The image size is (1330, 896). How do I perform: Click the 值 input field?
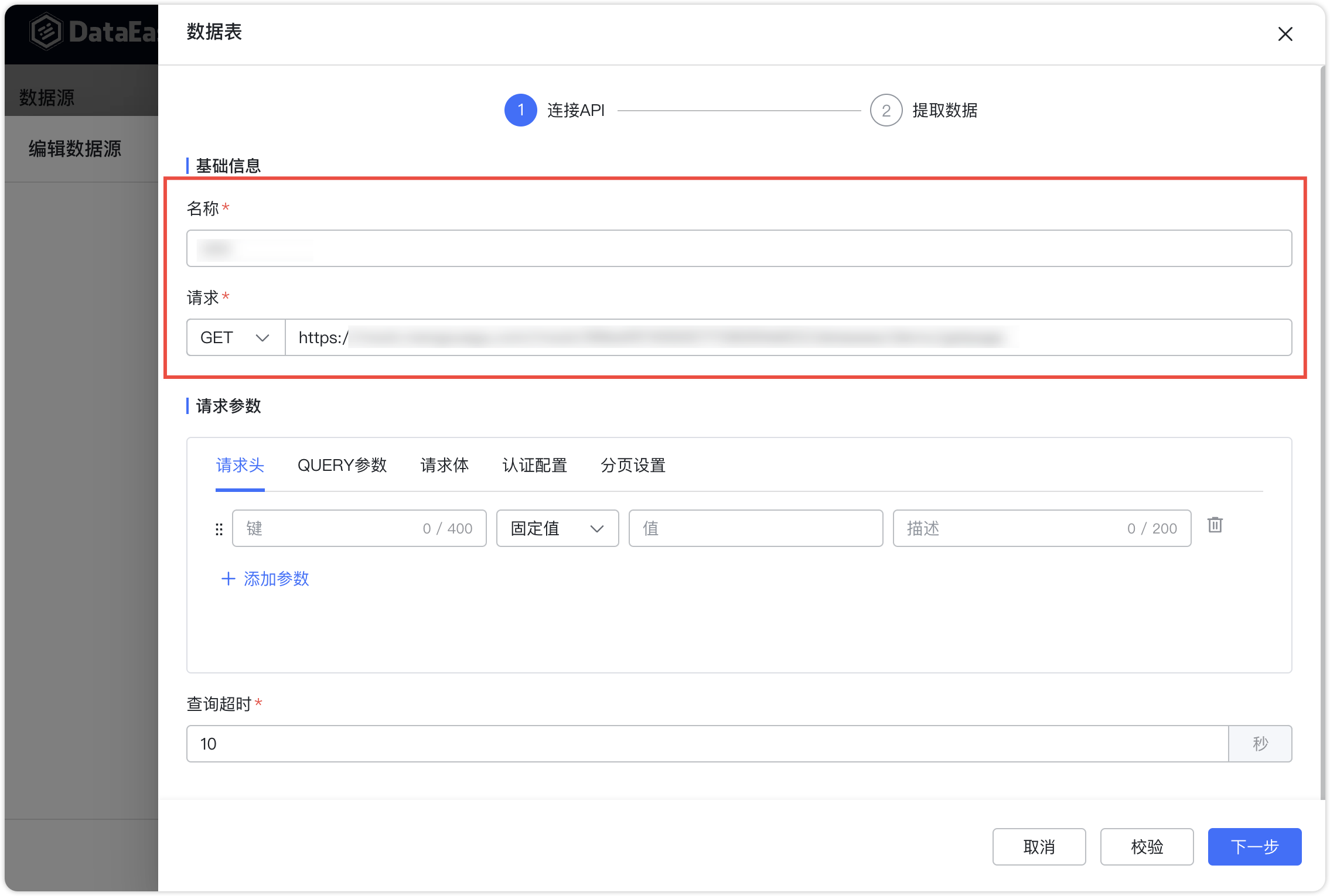tap(755, 528)
